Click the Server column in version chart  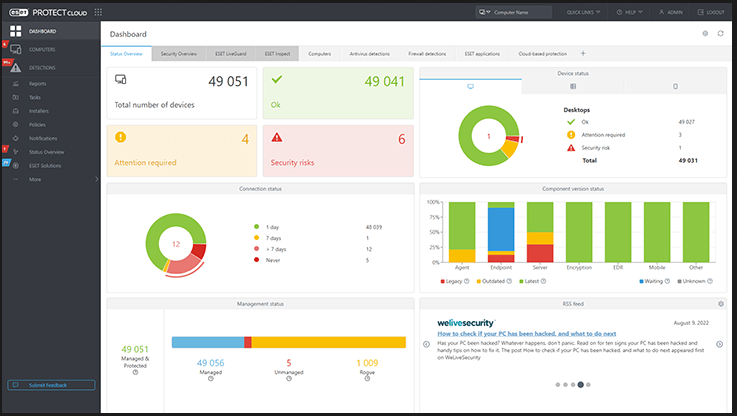click(540, 232)
